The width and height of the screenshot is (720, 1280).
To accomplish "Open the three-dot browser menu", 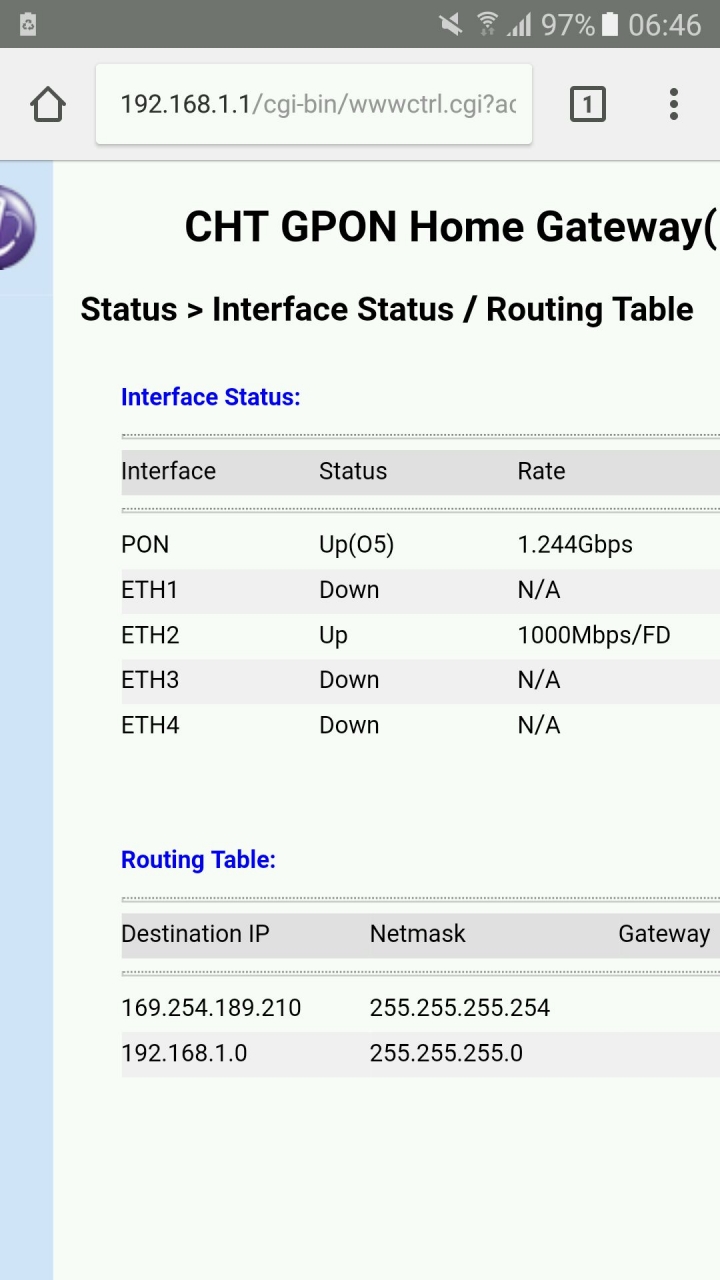I will pyautogui.click(x=673, y=104).
